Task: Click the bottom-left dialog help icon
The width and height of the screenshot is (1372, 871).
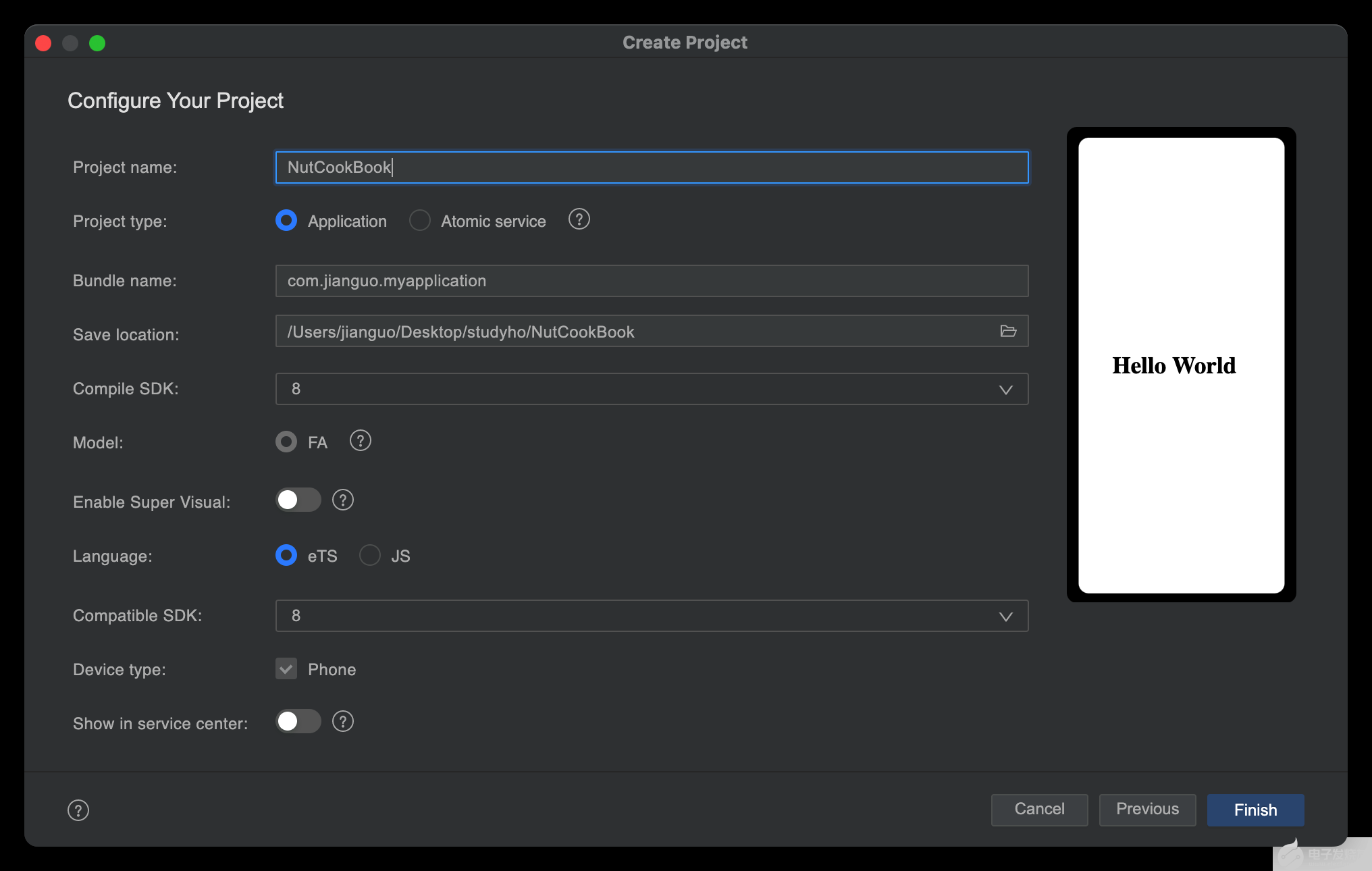Action: click(x=78, y=810)
